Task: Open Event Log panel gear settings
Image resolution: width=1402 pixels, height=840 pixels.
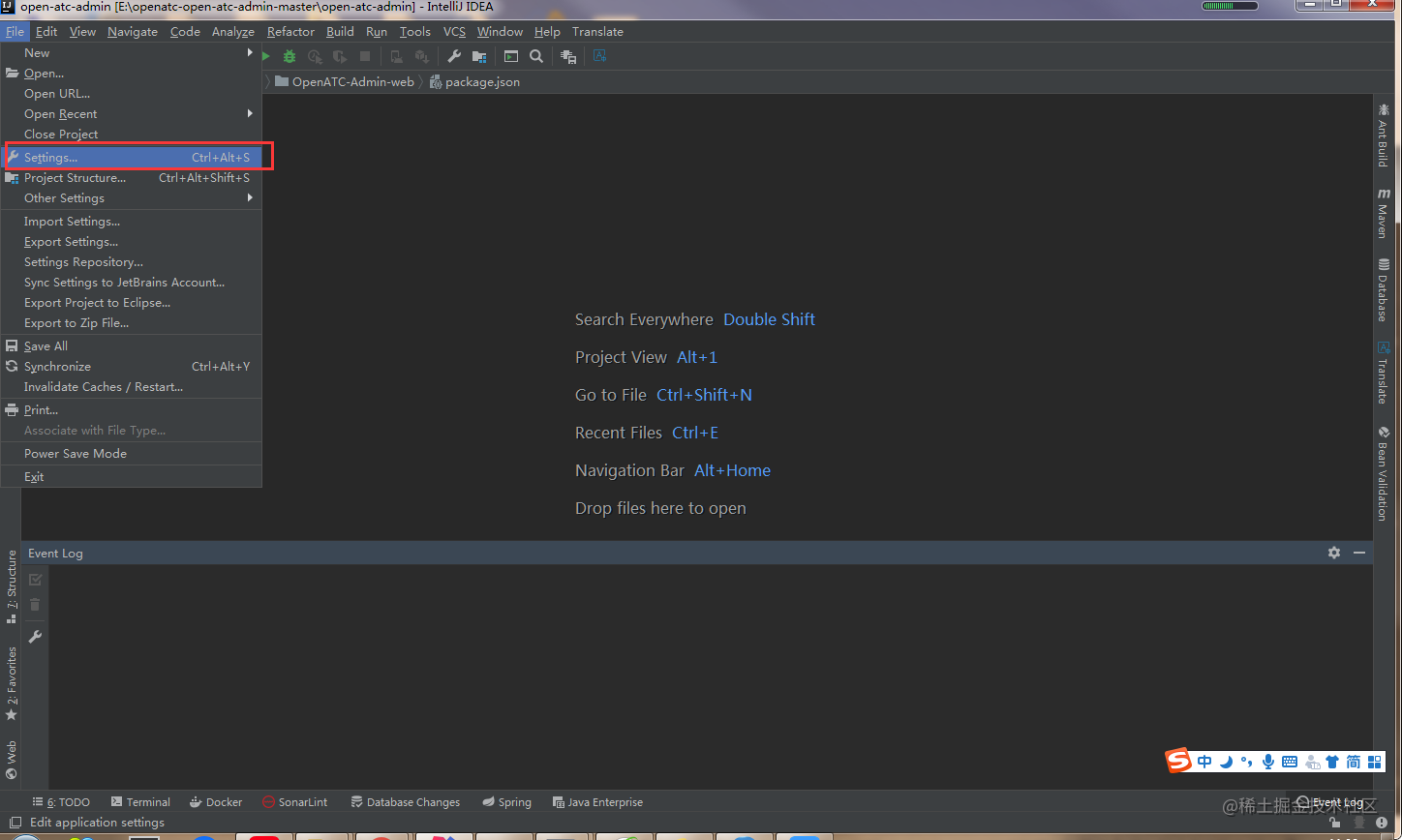Action: pos(1334,553)
